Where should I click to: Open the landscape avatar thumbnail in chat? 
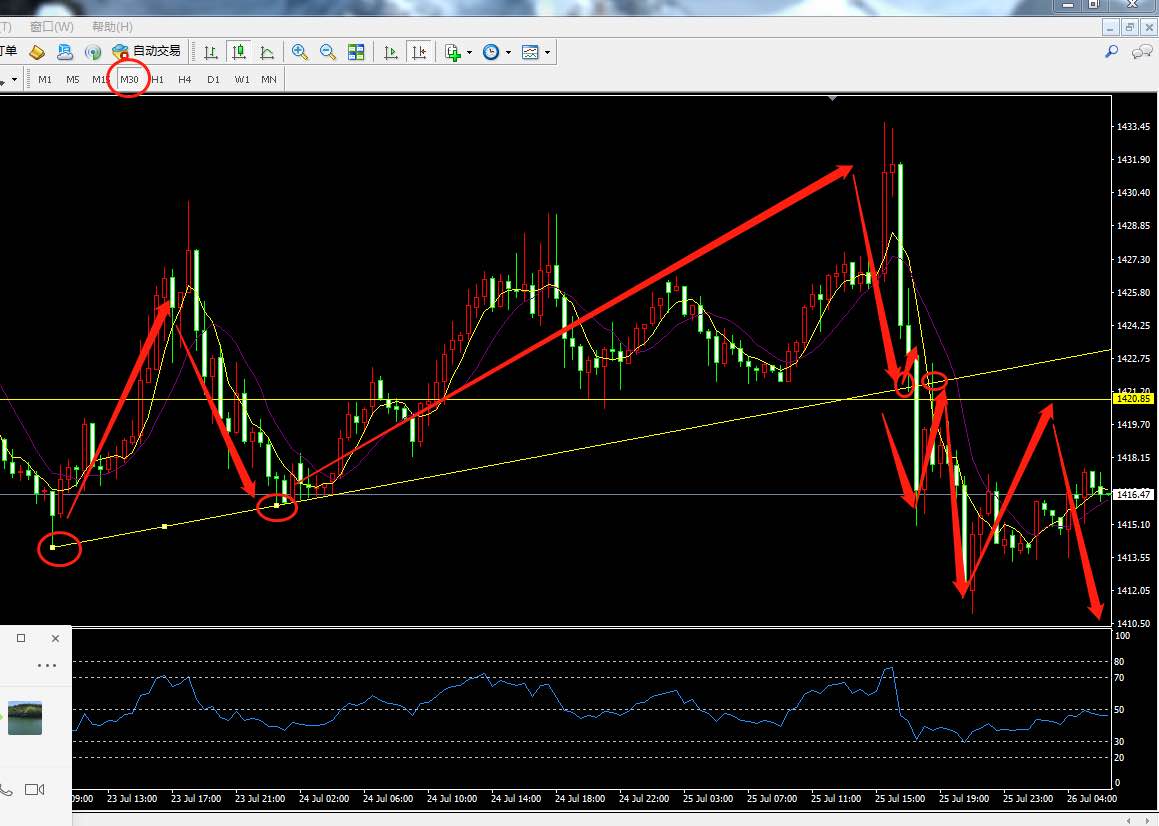pos(24,718)
